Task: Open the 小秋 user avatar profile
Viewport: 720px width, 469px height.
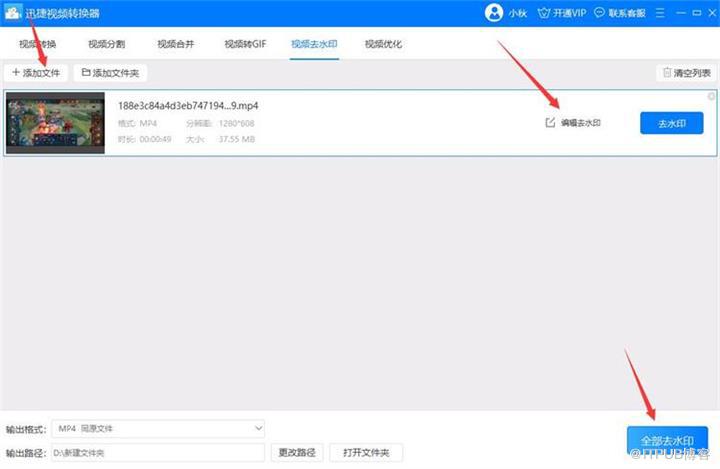Action: (x=494, y=13)
